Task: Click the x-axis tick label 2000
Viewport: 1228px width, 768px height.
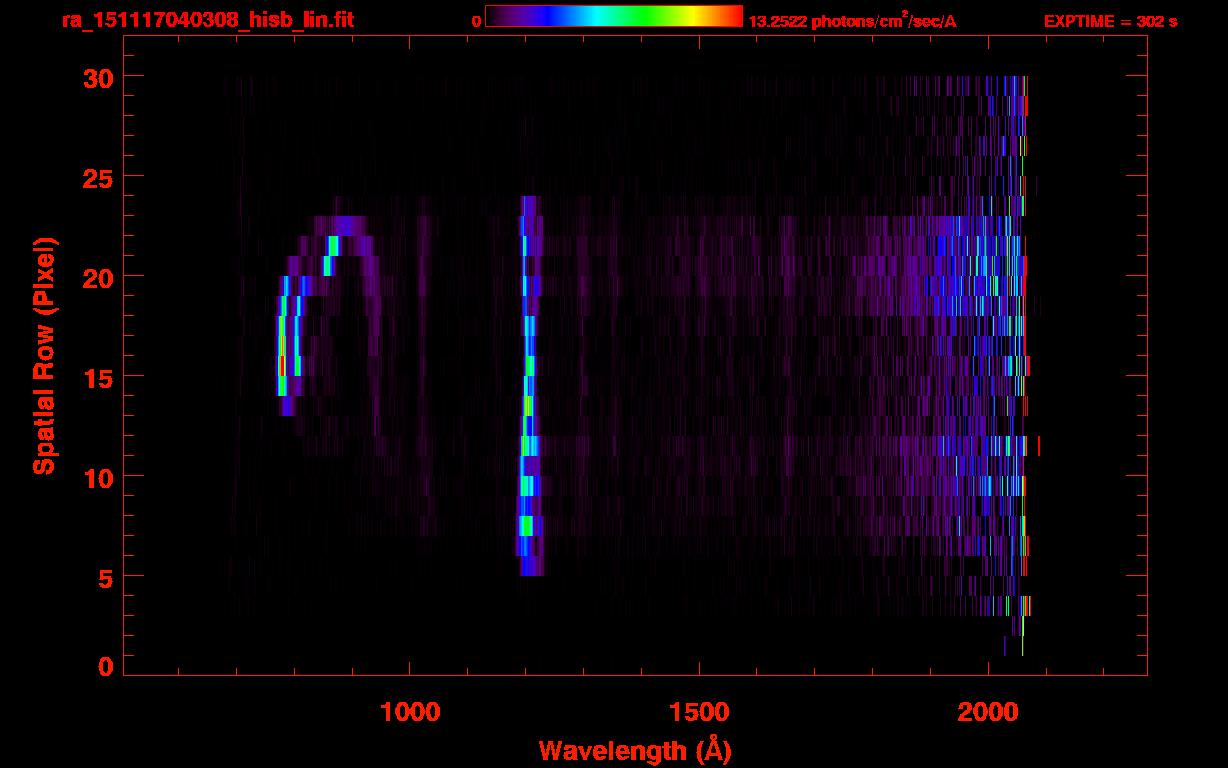Action: click(988, 712)
